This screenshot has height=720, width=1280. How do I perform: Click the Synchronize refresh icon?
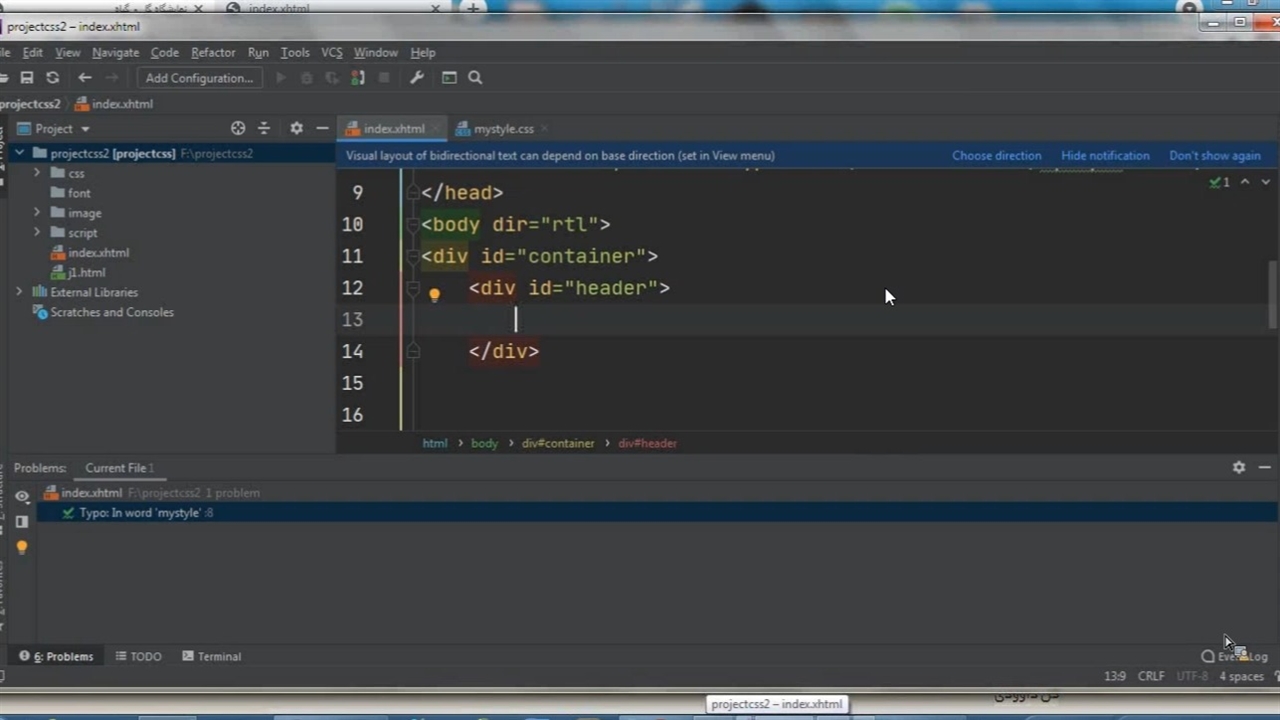(52, 78)
